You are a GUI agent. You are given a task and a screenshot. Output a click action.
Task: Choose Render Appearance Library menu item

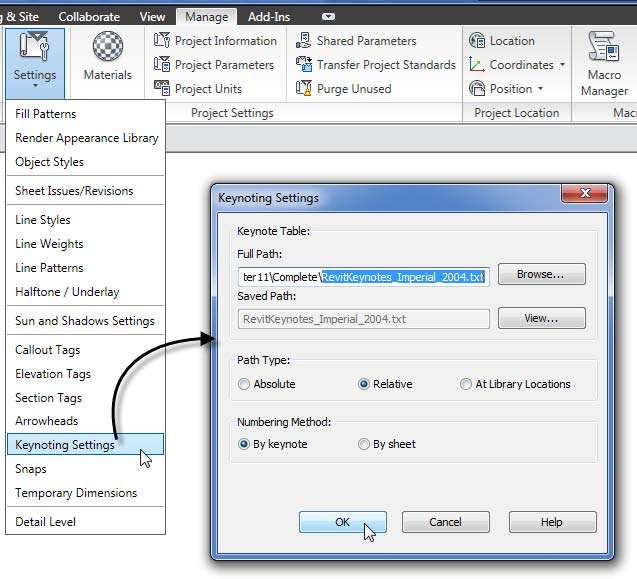pyautogui.click(x=85, y=138)
